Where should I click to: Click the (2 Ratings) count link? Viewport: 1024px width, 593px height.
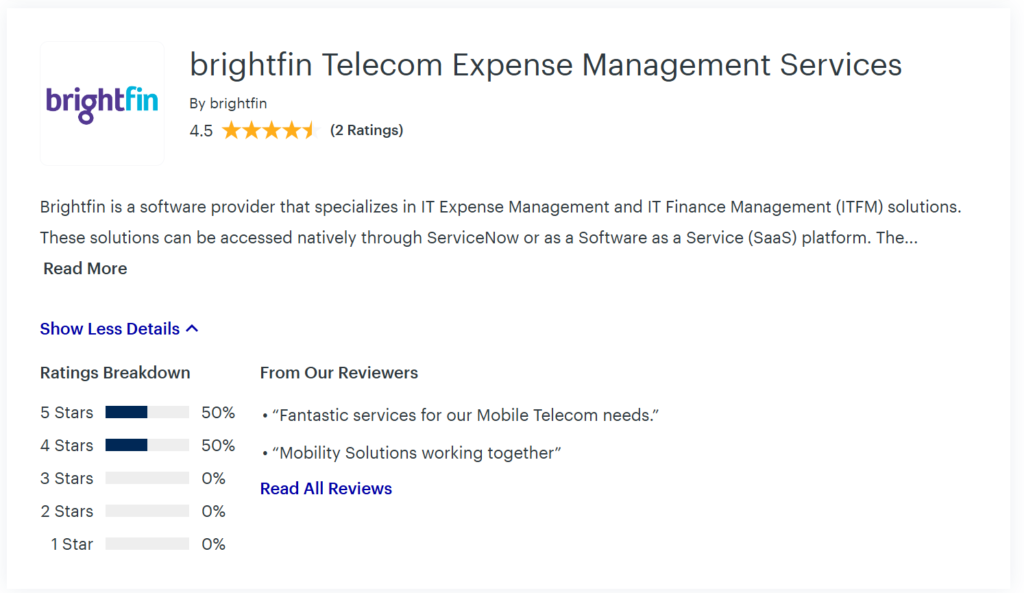click(x=366, y=130)
